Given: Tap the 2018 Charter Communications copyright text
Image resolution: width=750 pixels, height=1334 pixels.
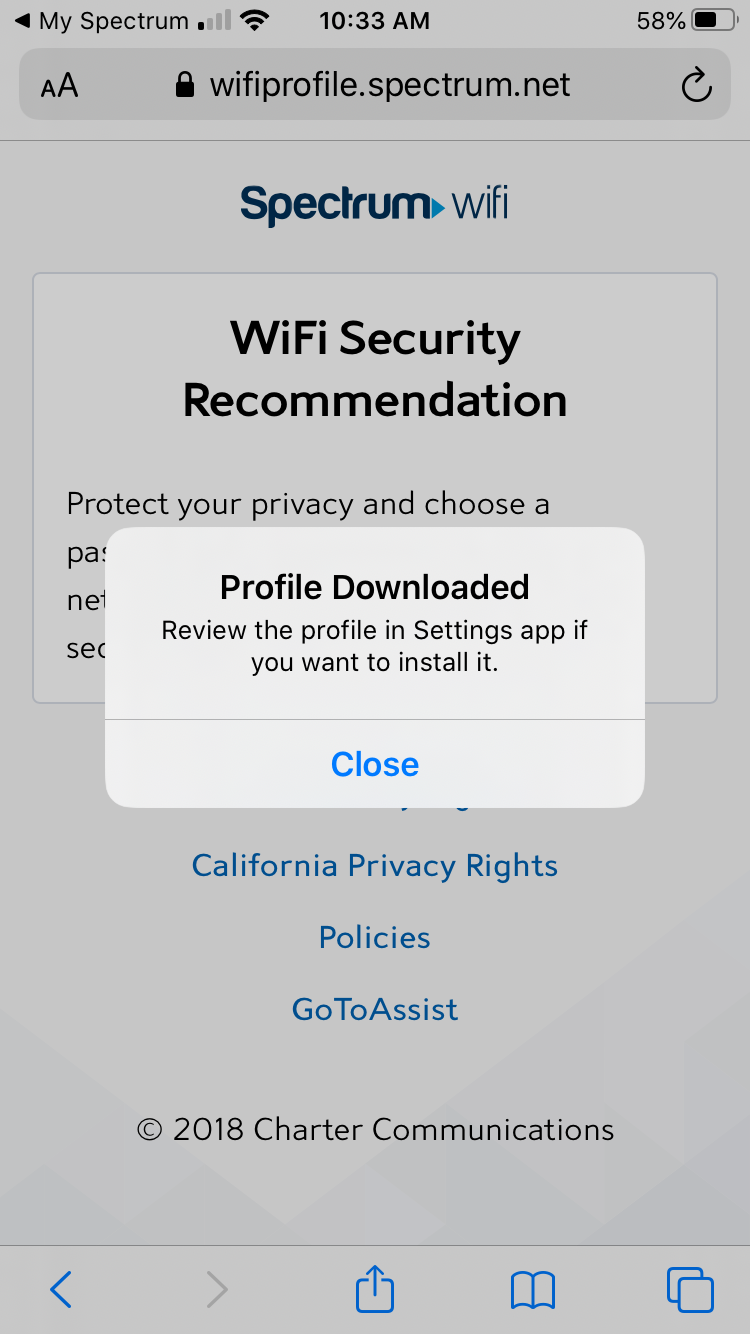Looking at the screenshot, I should [x=375, y=1130].
